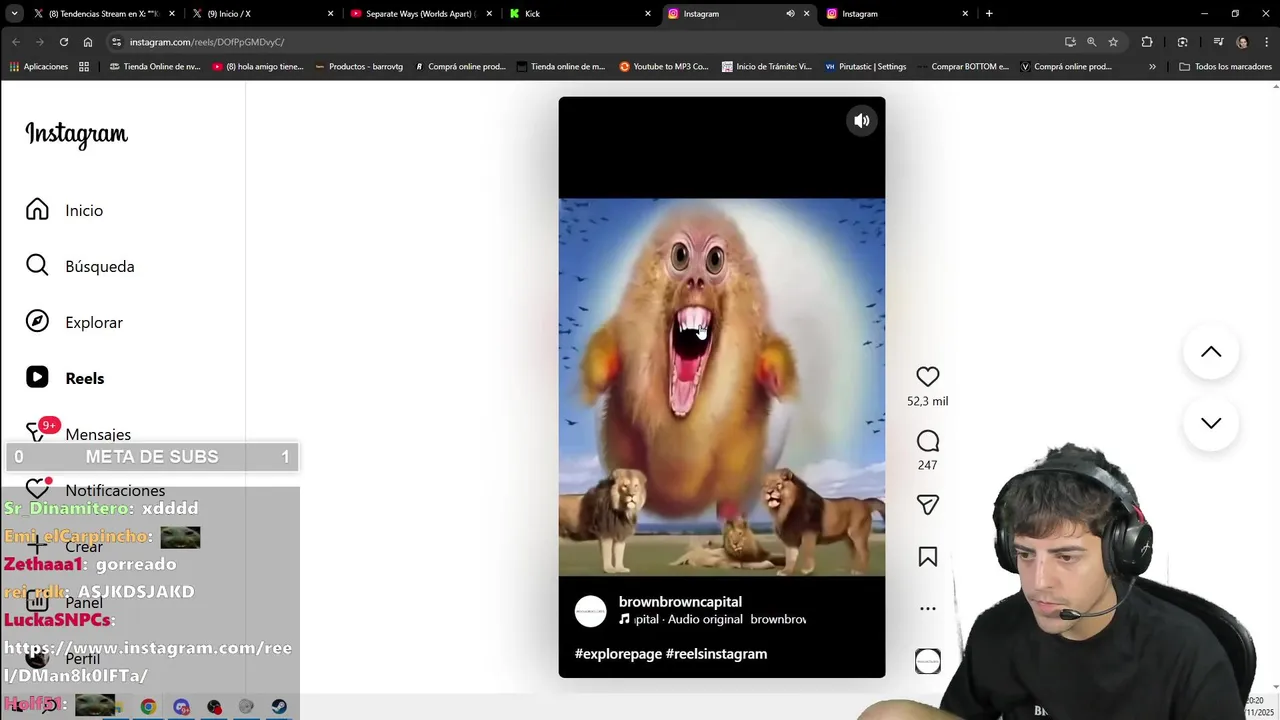The width and height of the screenshot is (1280, 720).
Task: Open the Chrome three-dot menu
Action: coord(1265,42)
